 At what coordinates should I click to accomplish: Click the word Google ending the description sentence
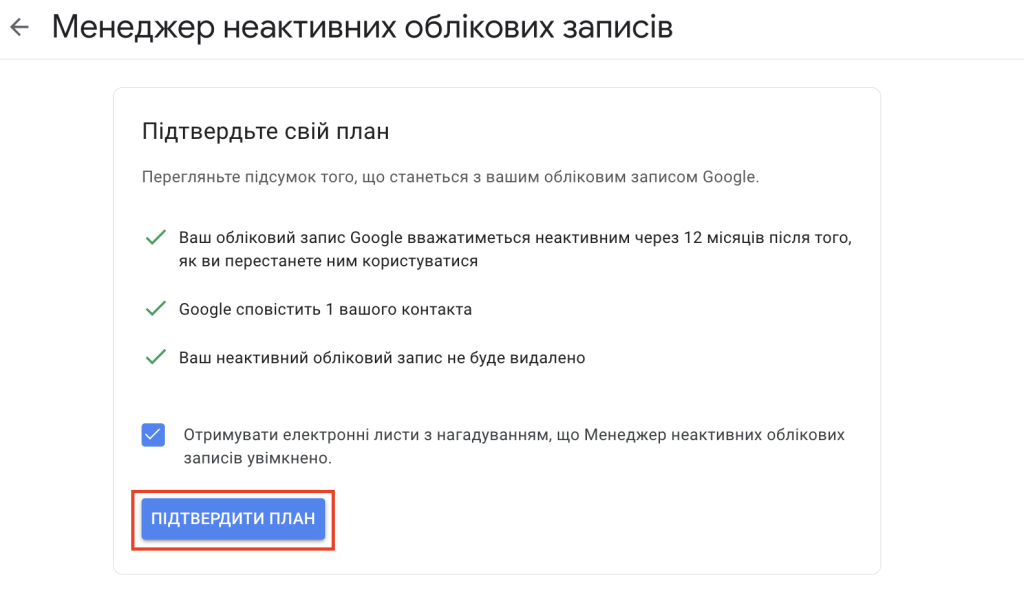click(731, 177)
